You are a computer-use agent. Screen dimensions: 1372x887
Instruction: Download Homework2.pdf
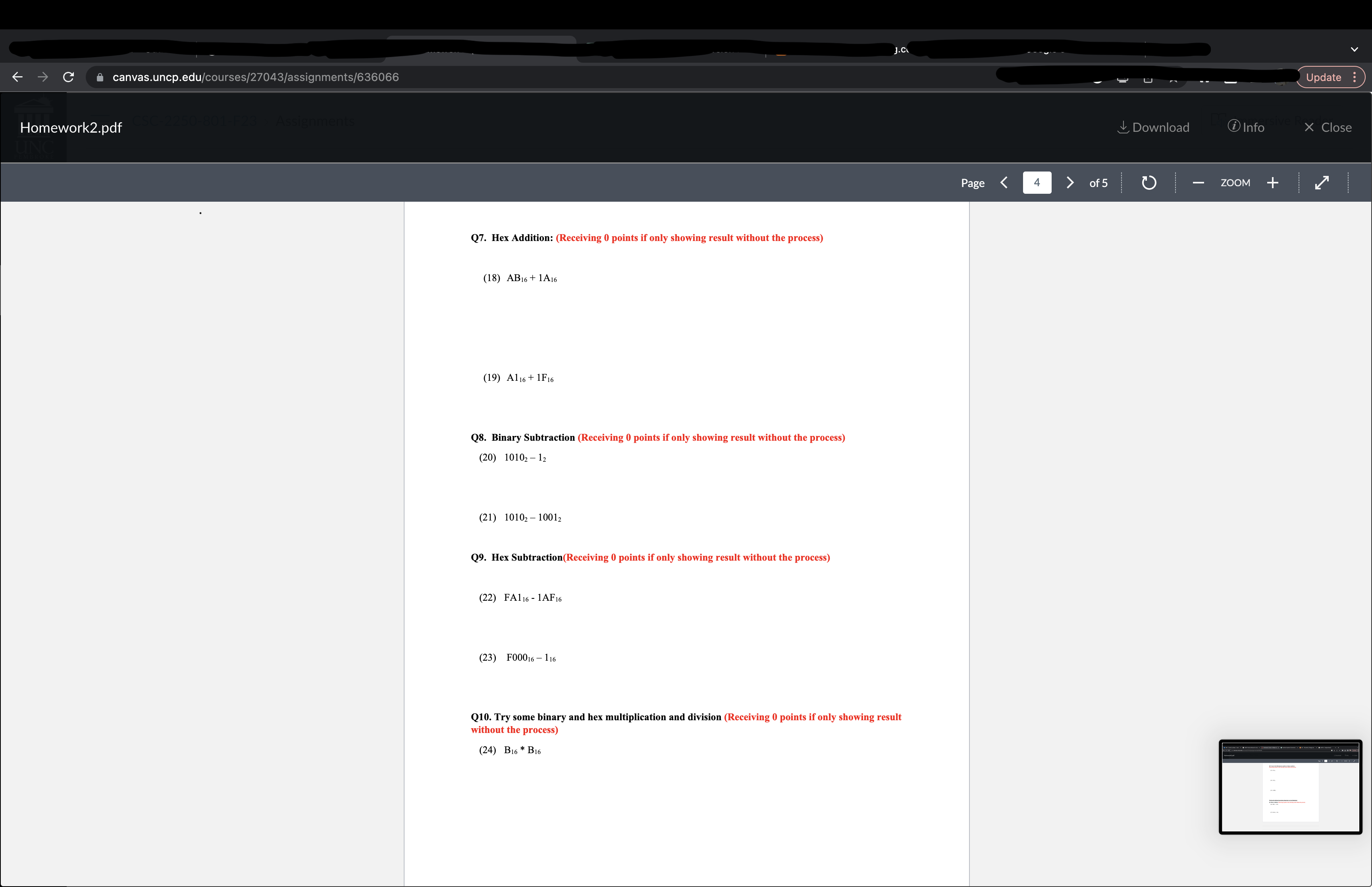pyautogui.click(x=1153, y=127)
